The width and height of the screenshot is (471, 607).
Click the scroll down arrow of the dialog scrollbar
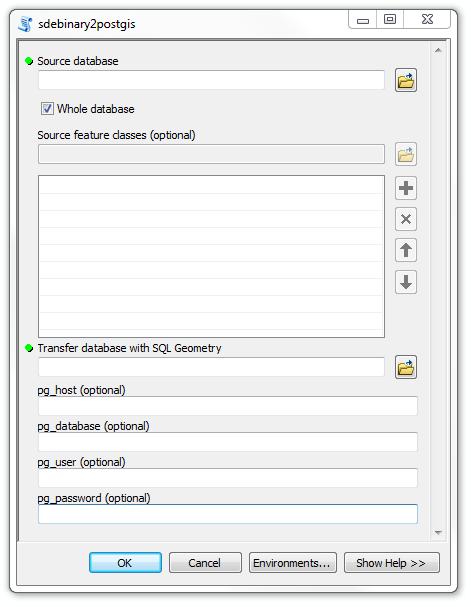point(438,533)
